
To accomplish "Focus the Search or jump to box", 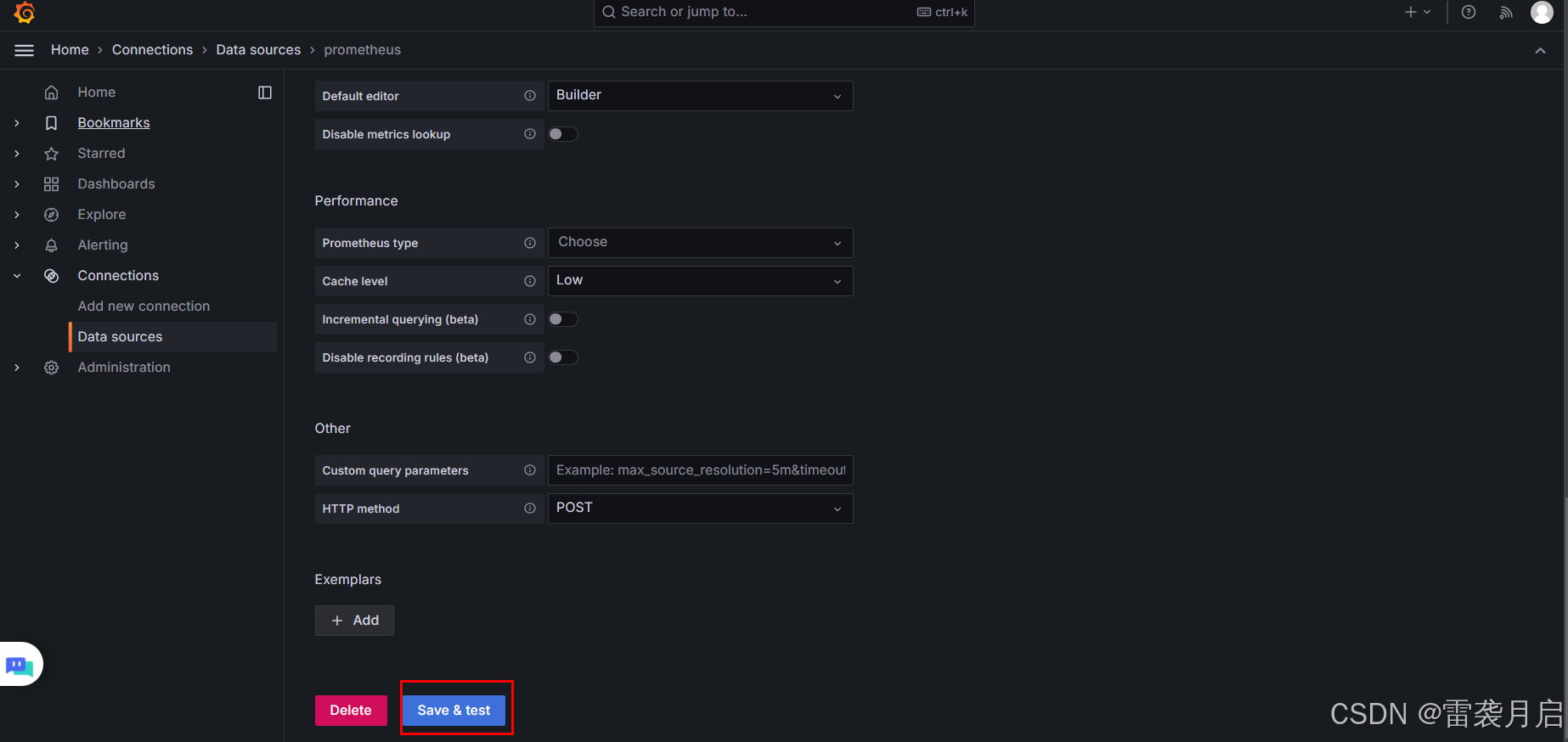I will (x=784, y=12).
